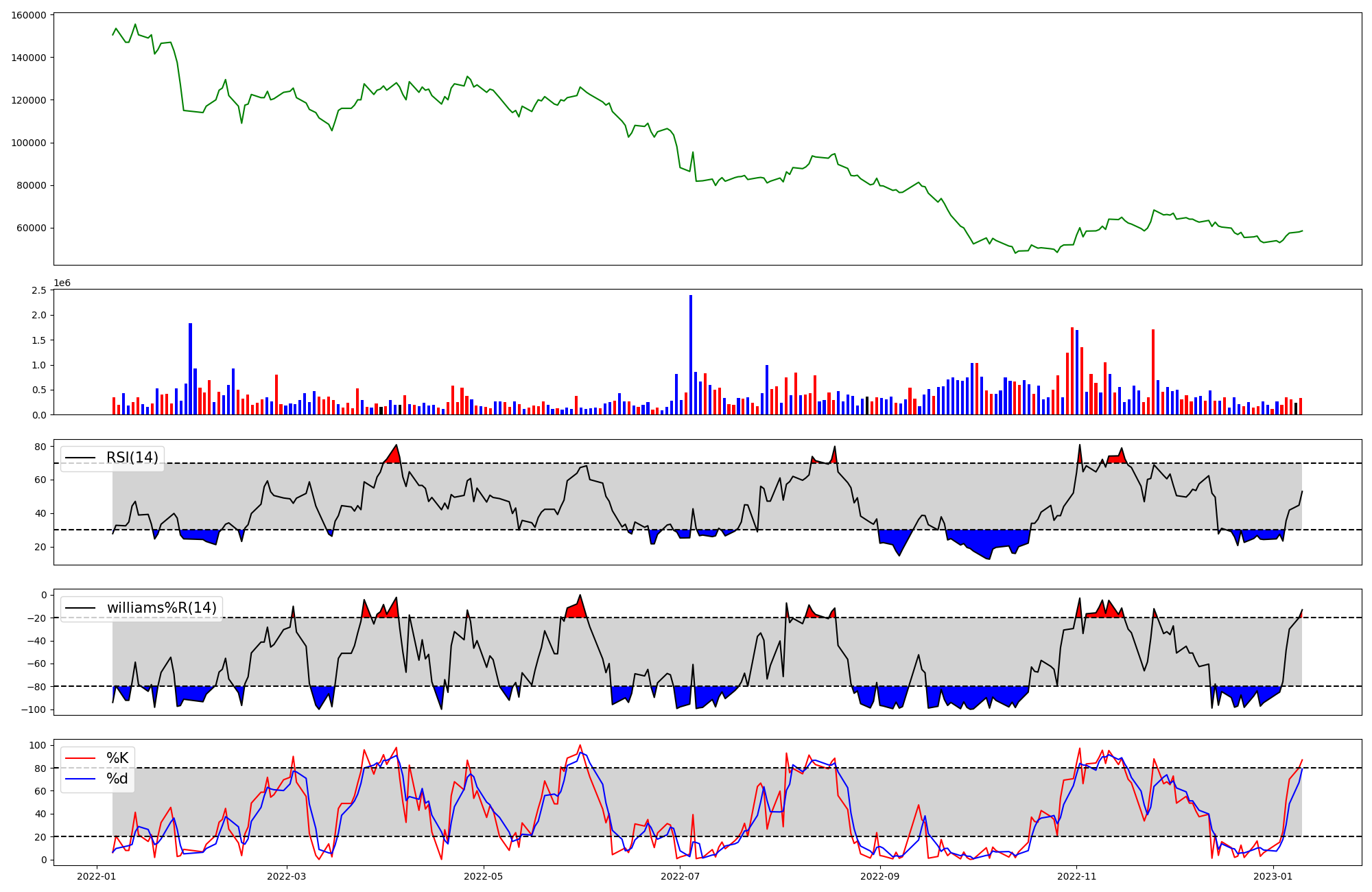Image resolution: width=1372 pixels, height=892 pixels.
Task: Select the 2023-01 date tick label
Action: click(1273, 876)
